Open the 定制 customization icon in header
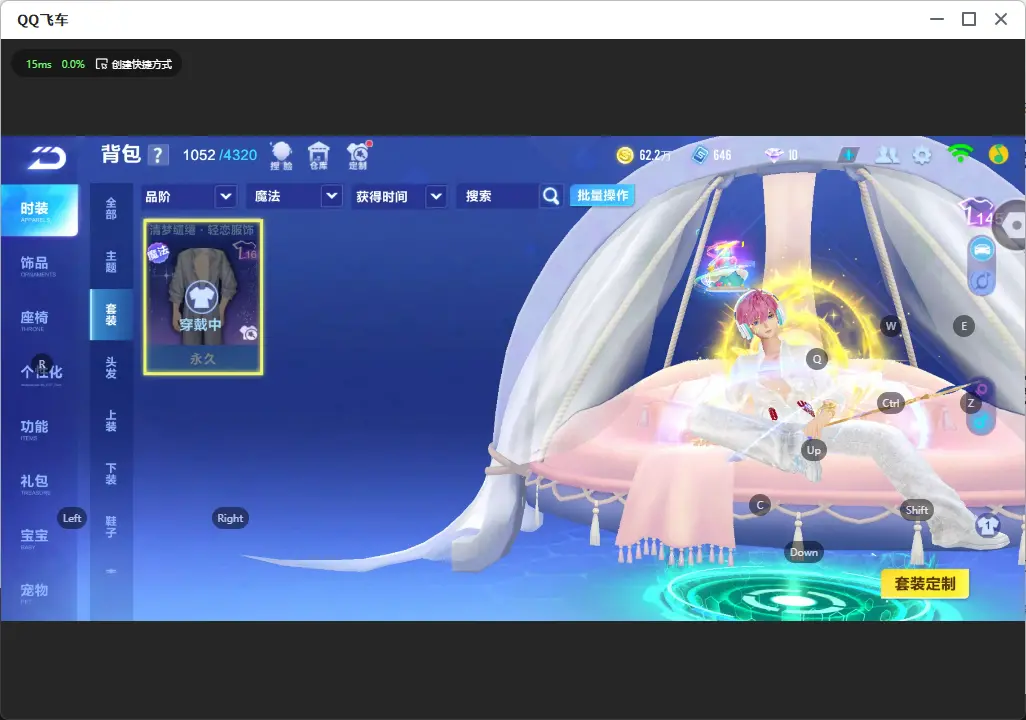Image resolution: width=1026 pixels, height=720 pixels. tap(358, 156)
